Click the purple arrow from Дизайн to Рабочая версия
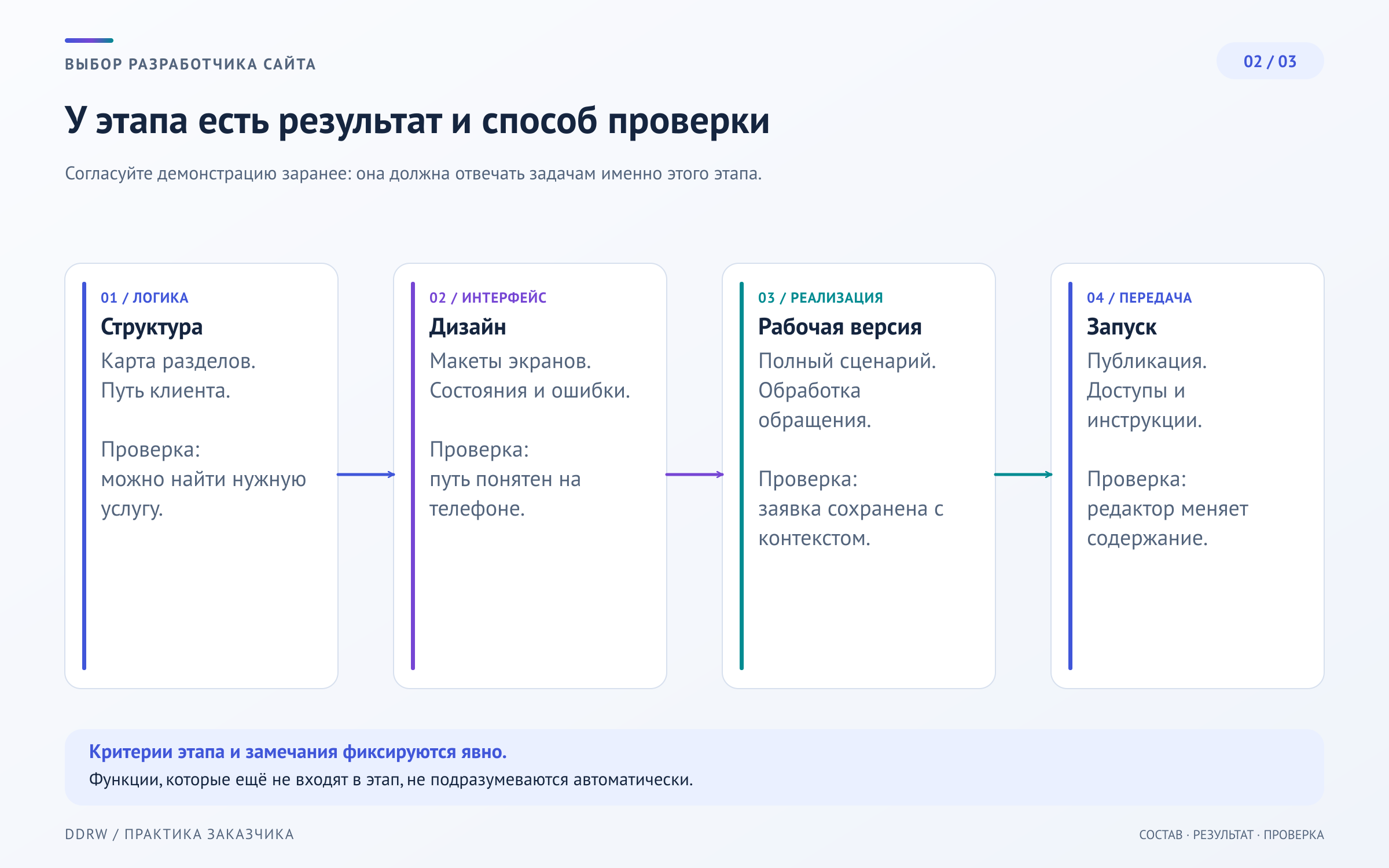The height and width of the screenshot is (868, 1389). click(x=694, y=475)
